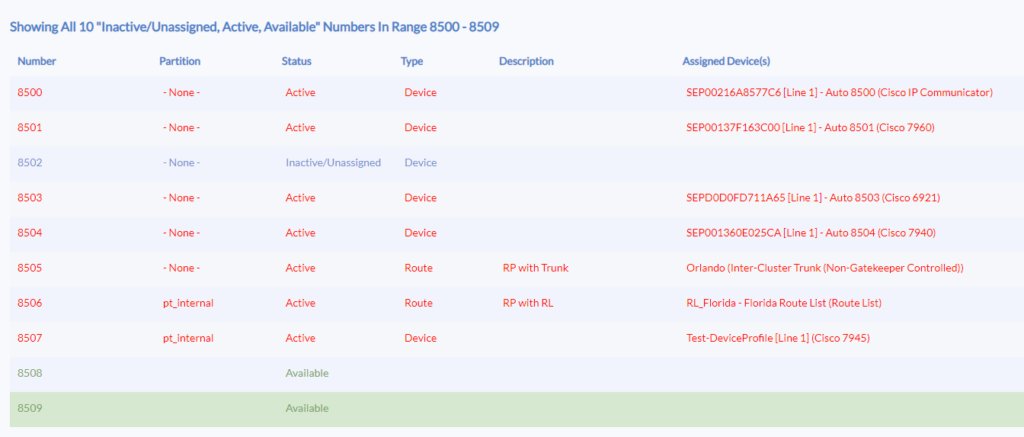1024x437 pixels.
Task: Click Device type for 8502
Action: (x=421, y=163)
